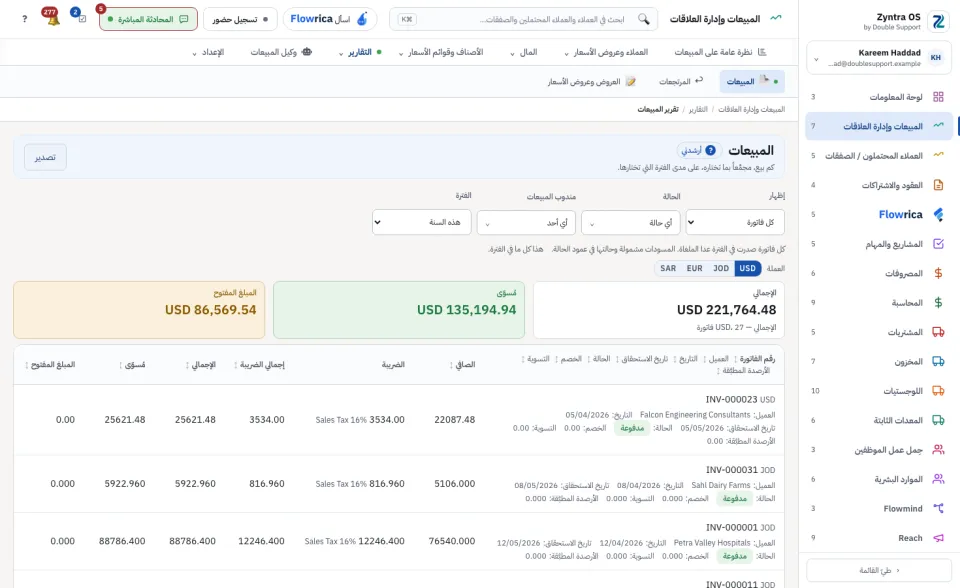Click the أرشدني guide button
Image resolution: width=960 pixels, height=588 pixels.
point(699,150)
